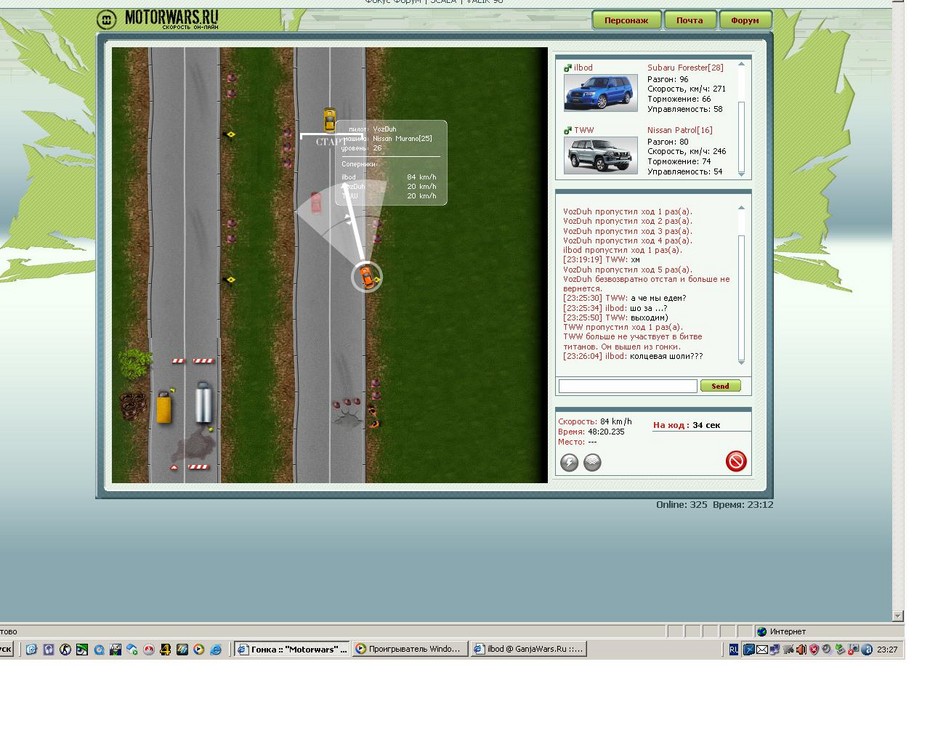Click the silver tanker truck on the left road
Screen dimensions: 930x744
tap(204, 403)
